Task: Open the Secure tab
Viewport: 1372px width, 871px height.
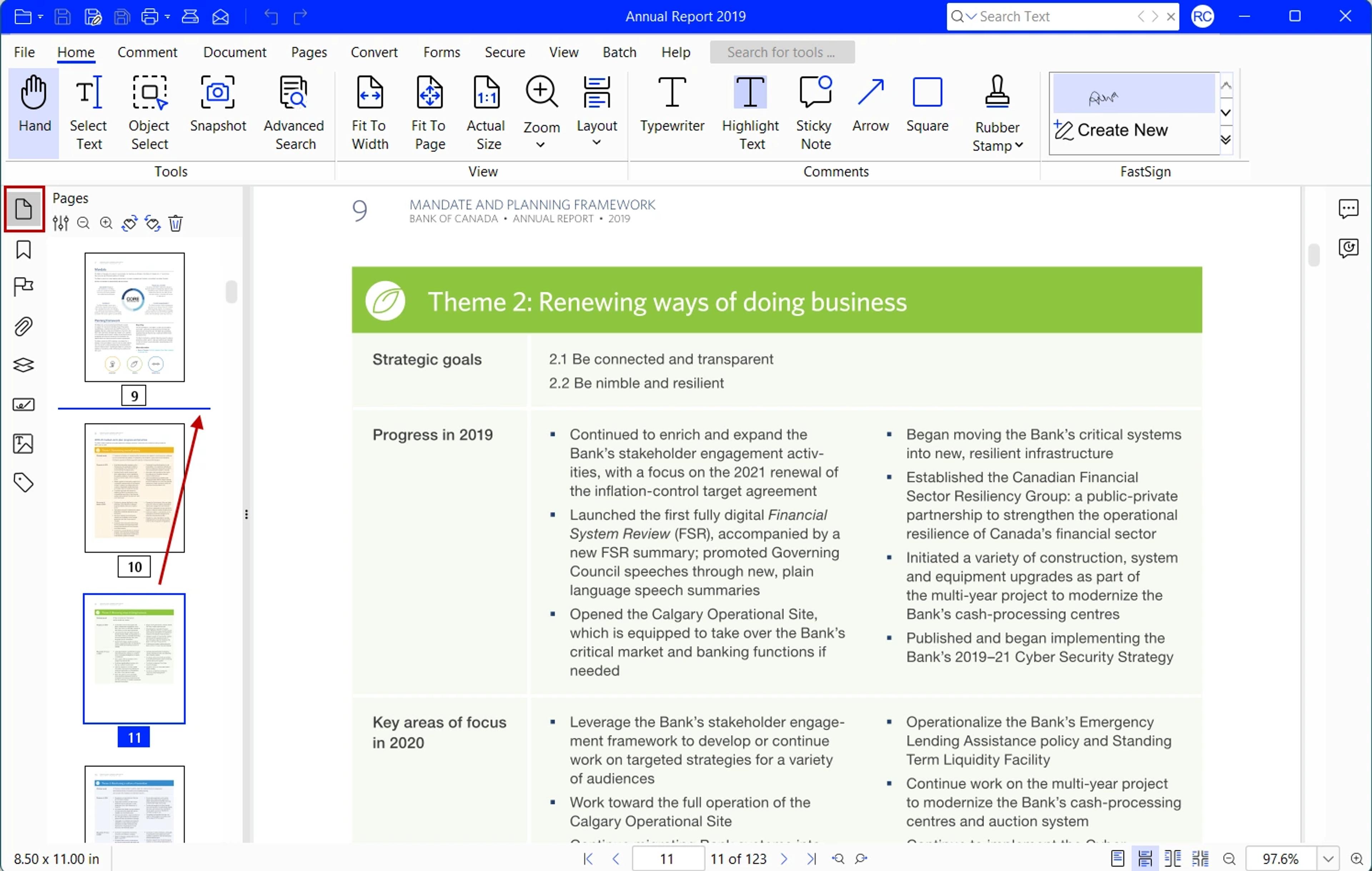Action: (x=504, y=52)
